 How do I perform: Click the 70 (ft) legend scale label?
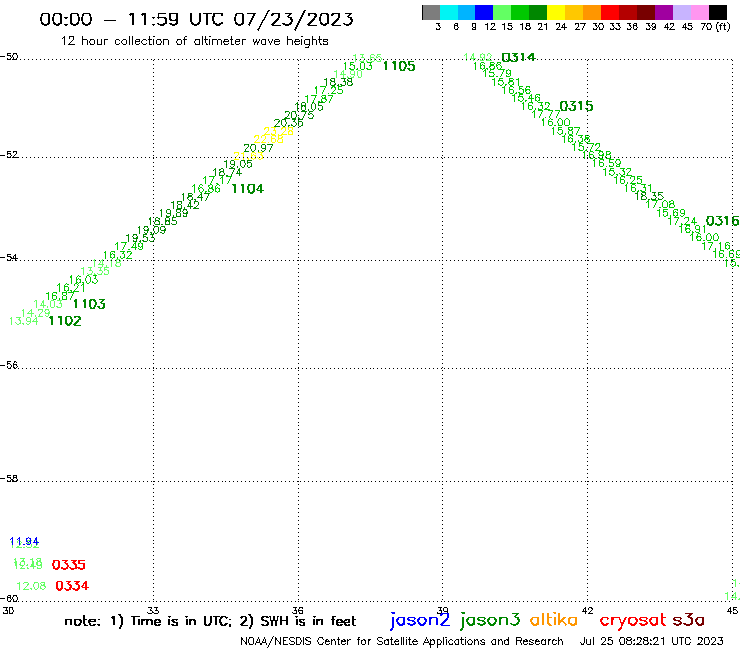click(715, 27)
